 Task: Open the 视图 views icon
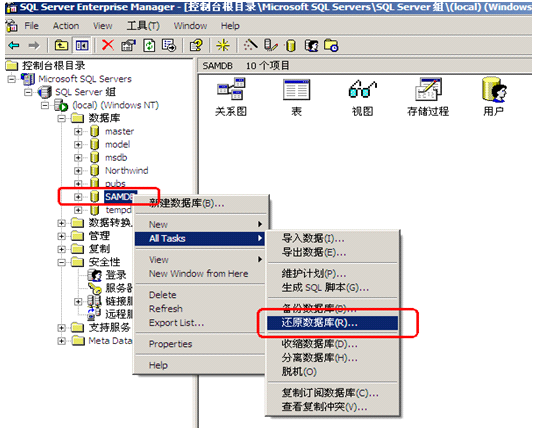point(362,89)
